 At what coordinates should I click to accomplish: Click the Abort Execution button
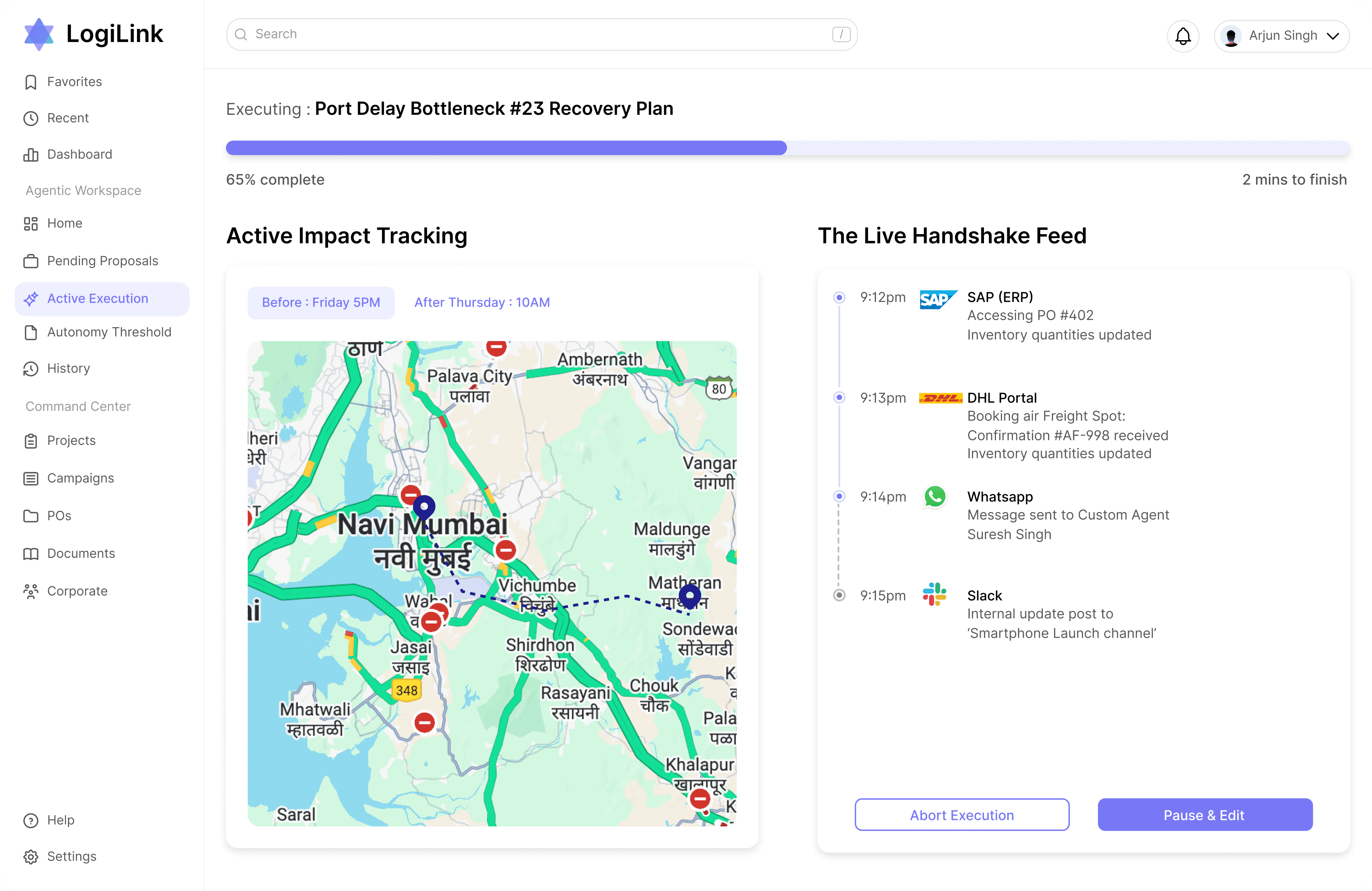961,815
